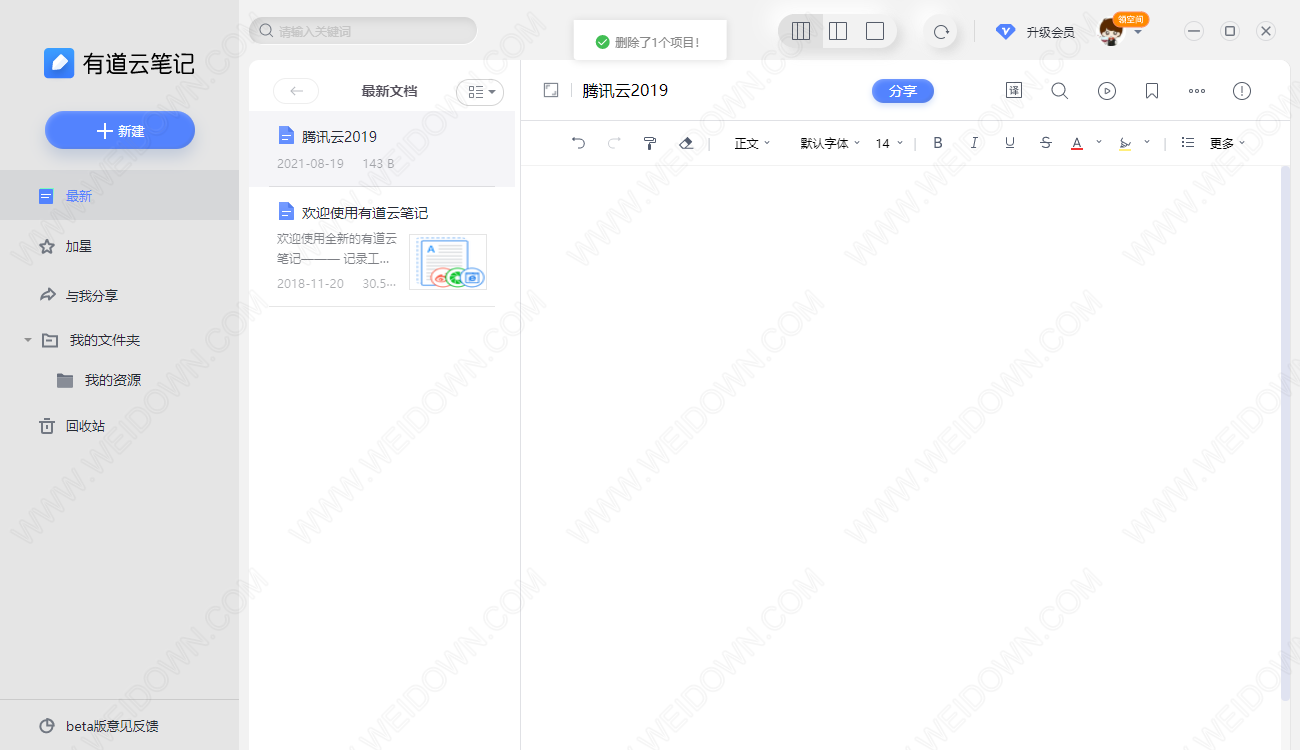Click the undo arrow icon
1300x750 pixels.
click(578, 143)
